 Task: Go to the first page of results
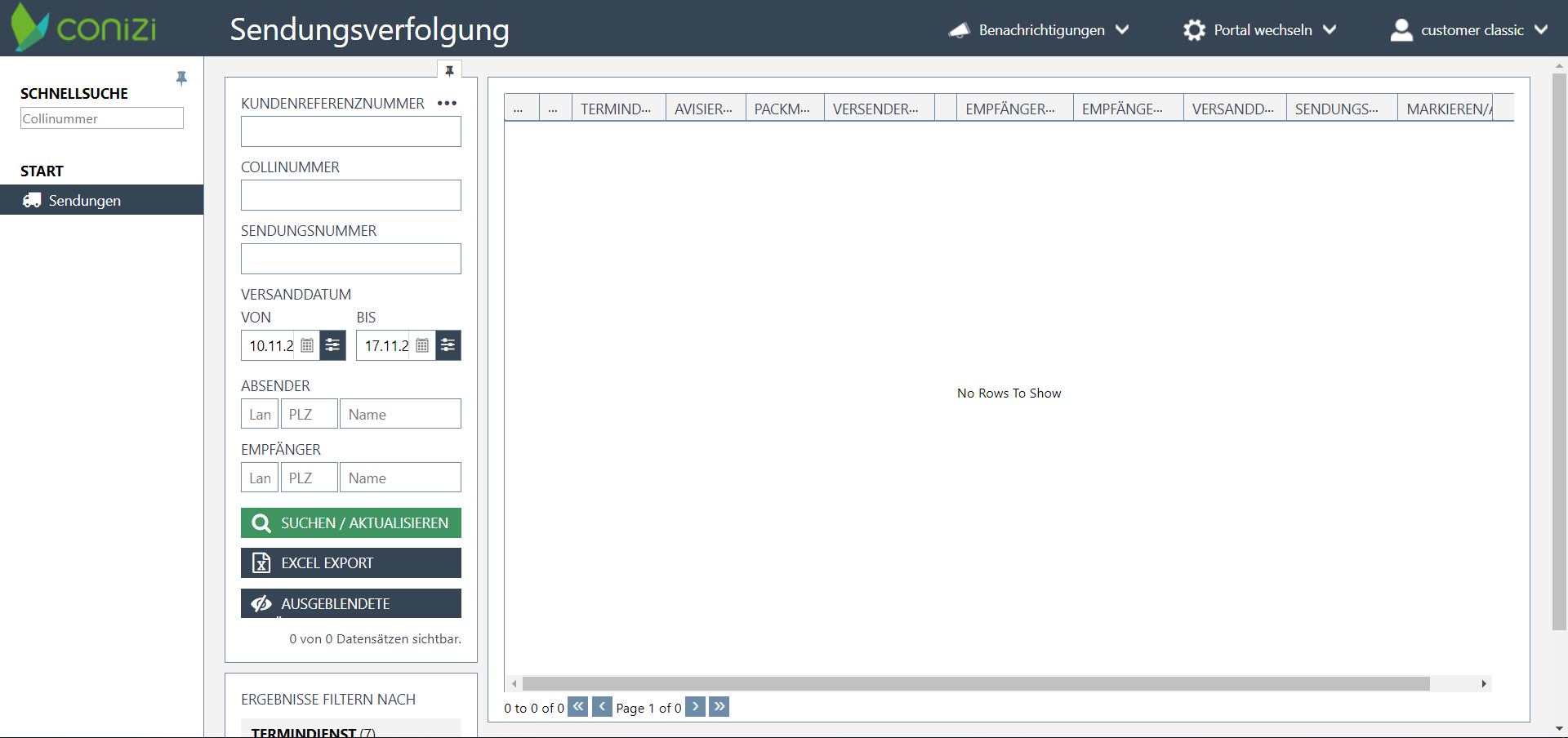578,707
